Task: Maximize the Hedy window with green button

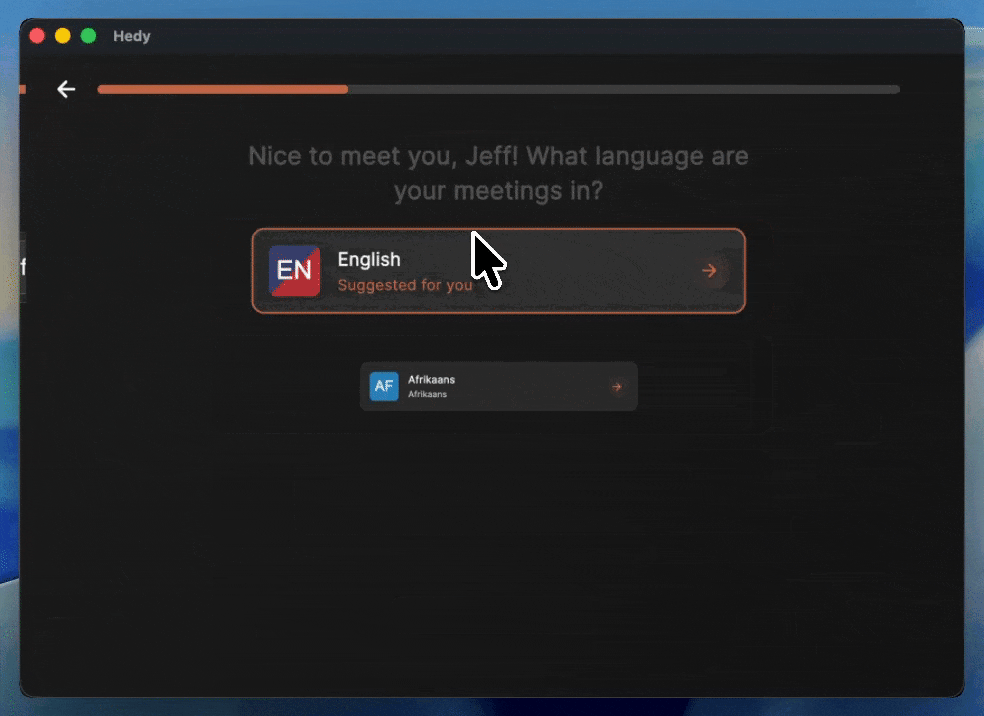Action: 88,36
